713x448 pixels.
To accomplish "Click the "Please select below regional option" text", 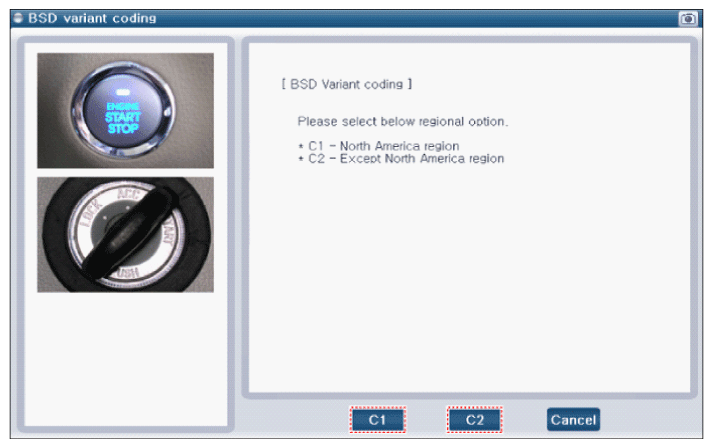I will [403, 121].
